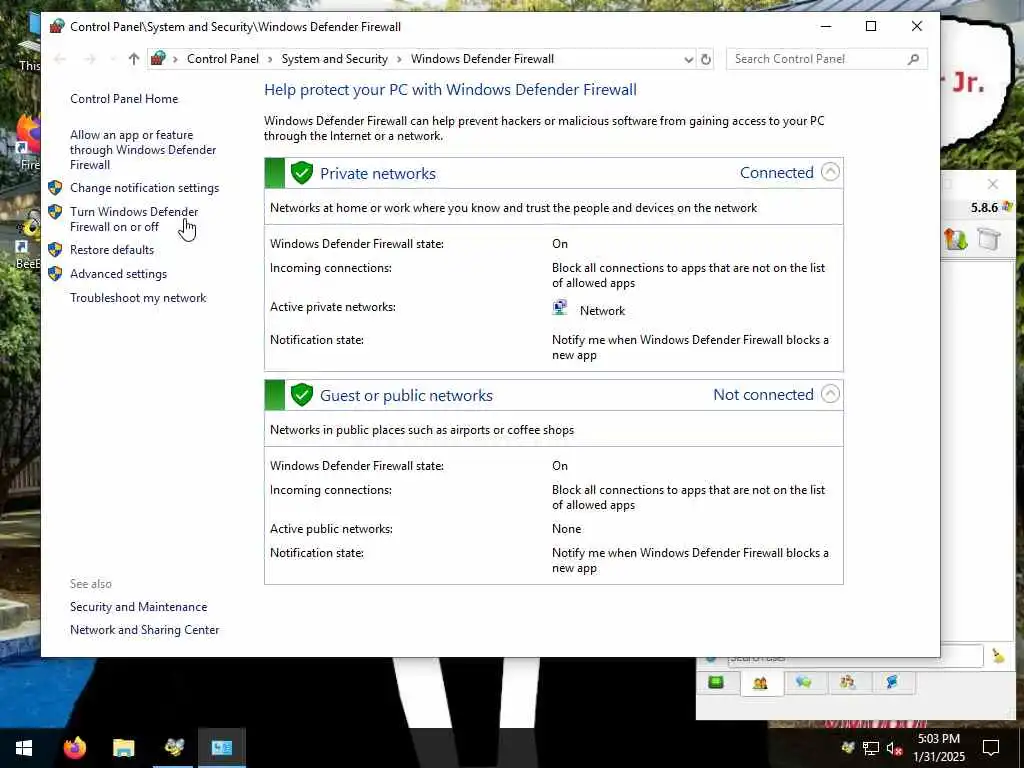
Task: Collapse the Guest or public networks section
Action: point(830,394)
